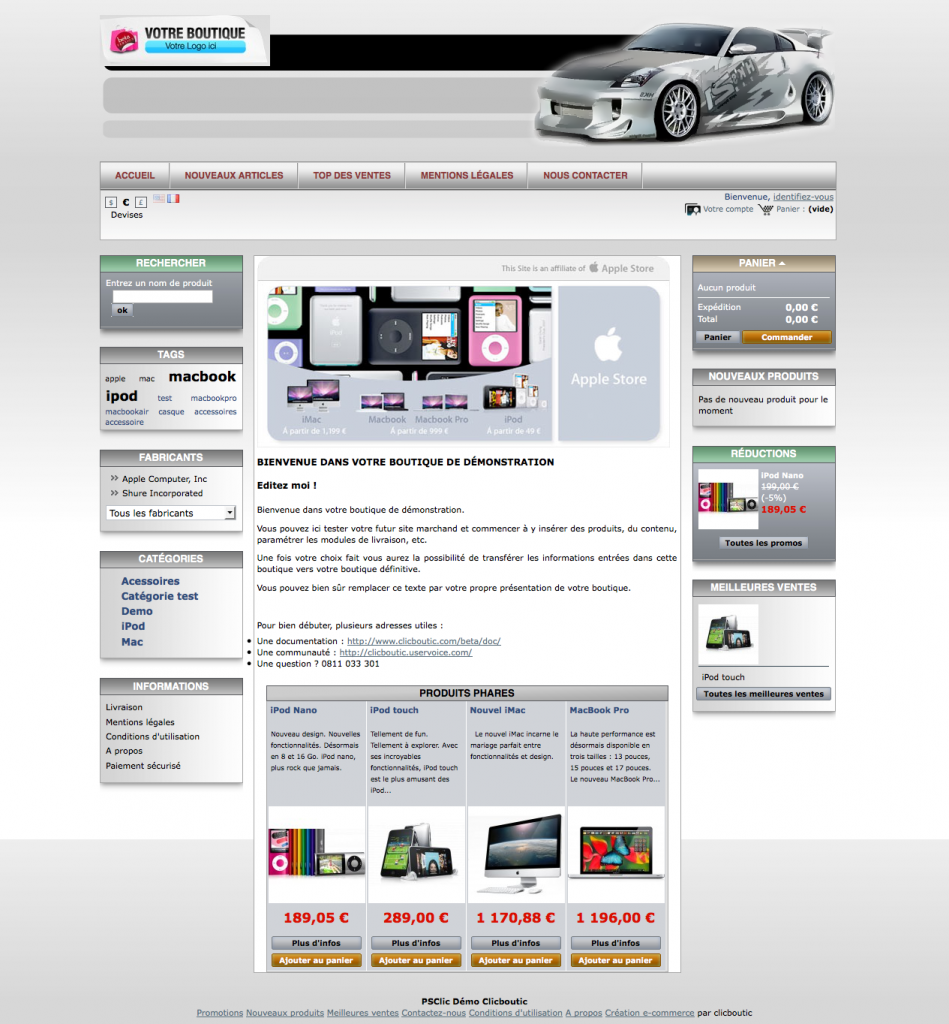Open Mentions légales in Informations block
Image resolution: width=949 pixels, height=1024 pixels.
point(140,722)
